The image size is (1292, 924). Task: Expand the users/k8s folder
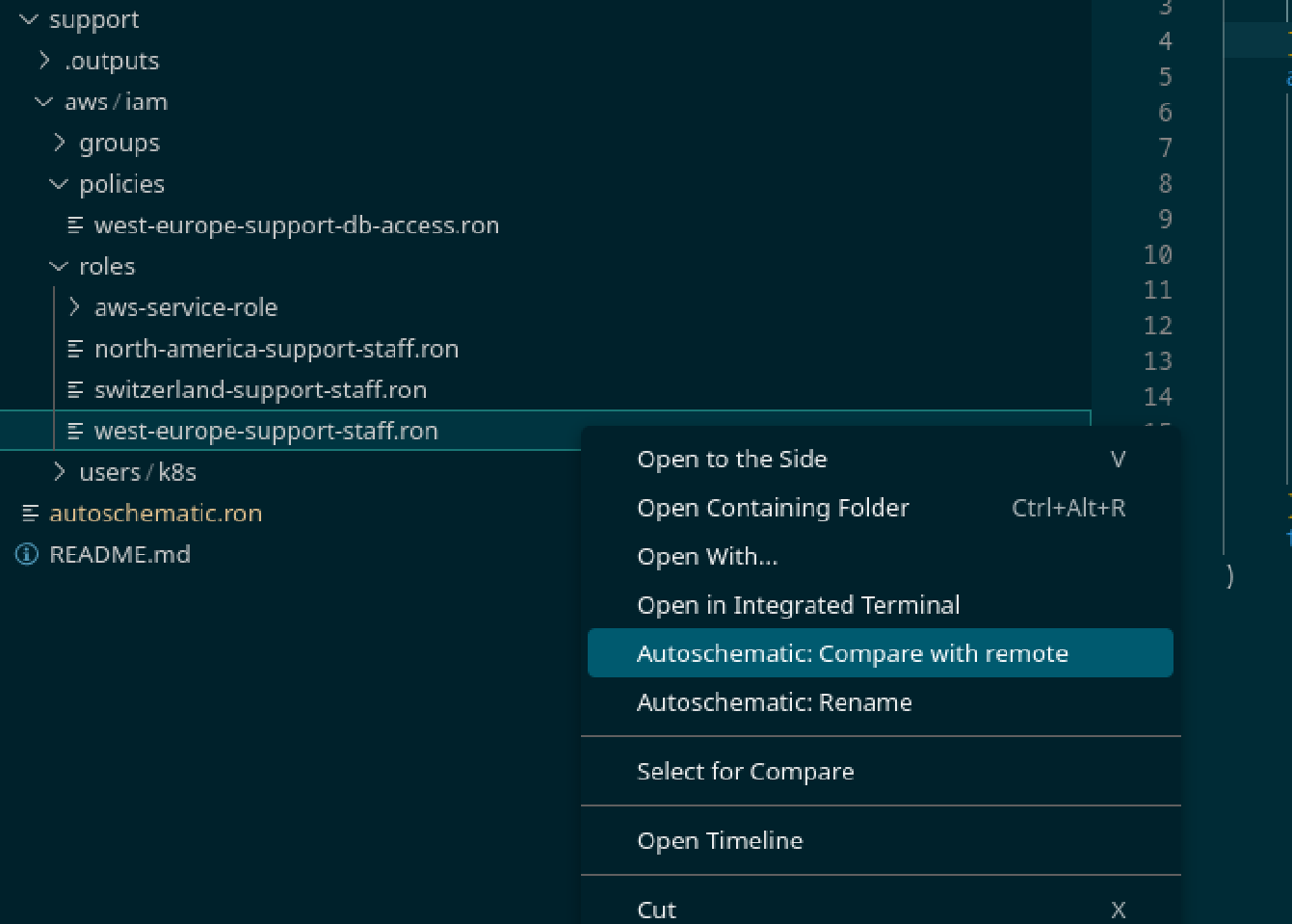pyautogui.click(x=60, y=472)
